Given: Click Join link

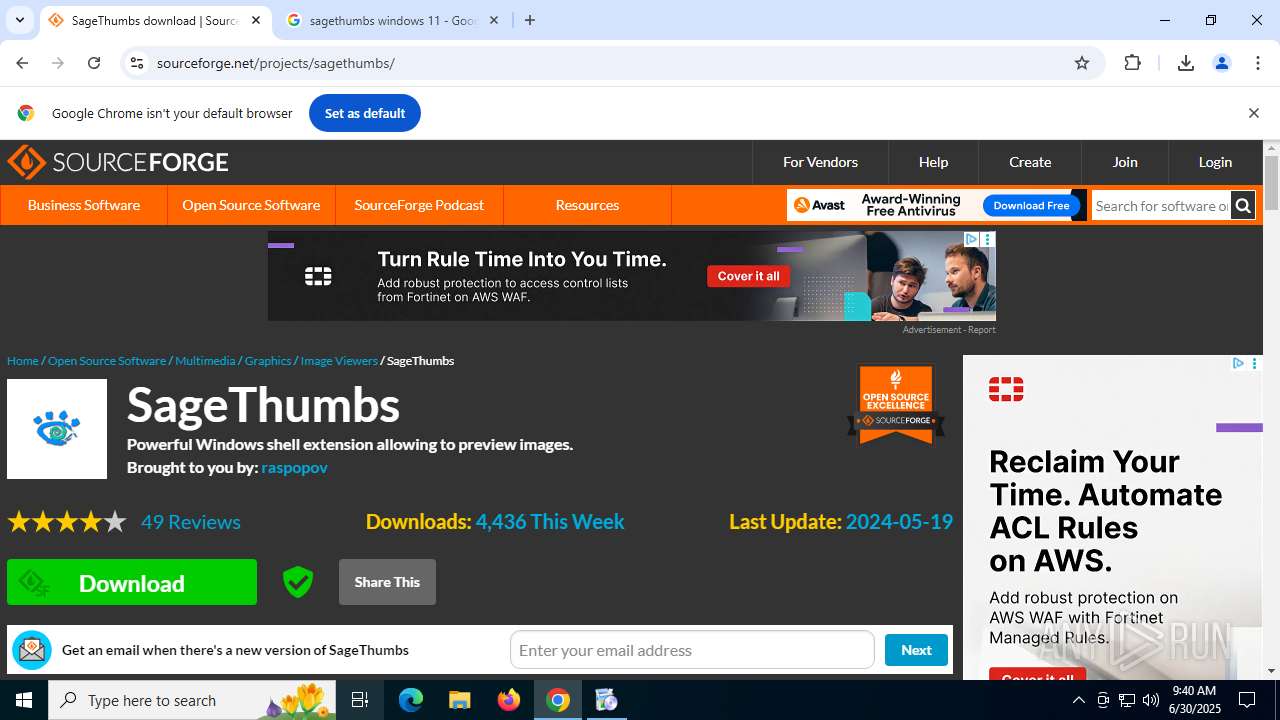Looking at the screenshot, I should point(1125,162).
